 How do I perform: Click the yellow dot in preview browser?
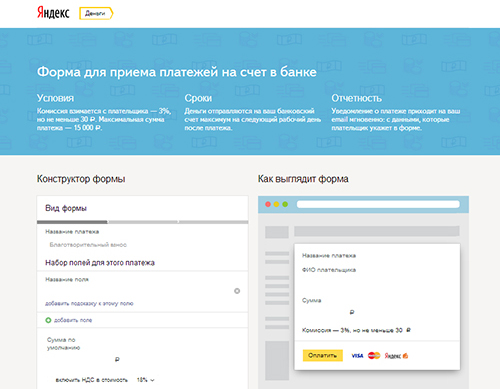[x=276, y=204]
